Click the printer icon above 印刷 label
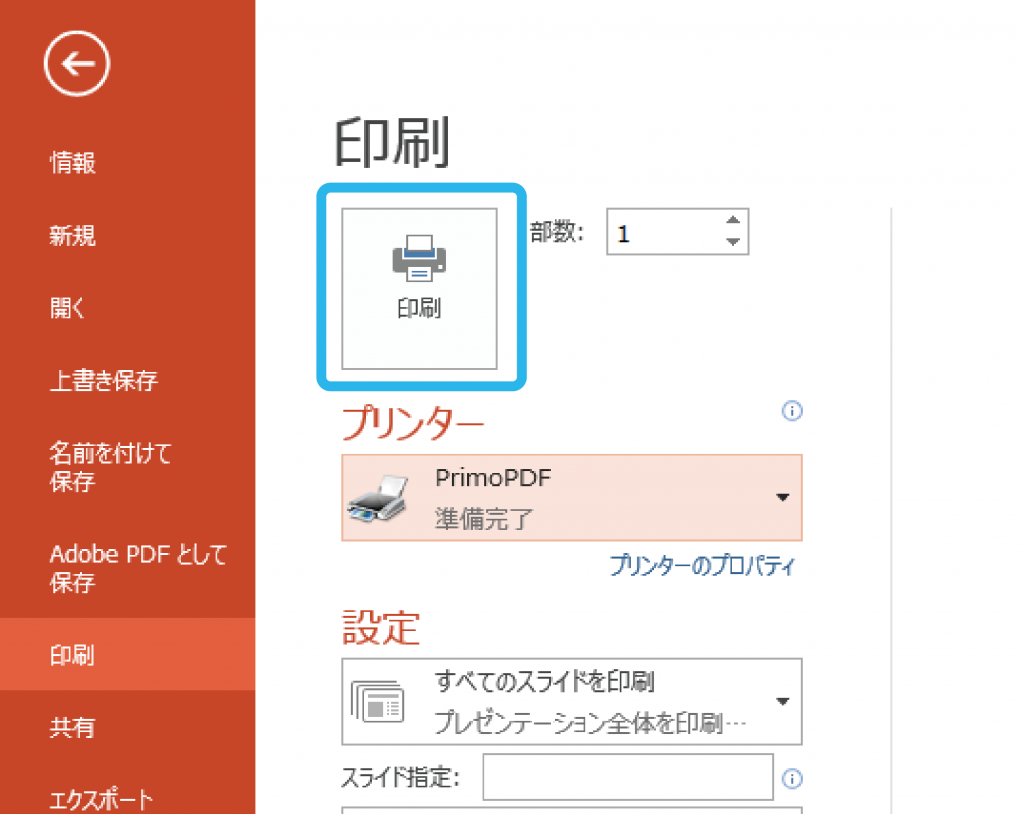1024x814 pixels. [420, 255]
